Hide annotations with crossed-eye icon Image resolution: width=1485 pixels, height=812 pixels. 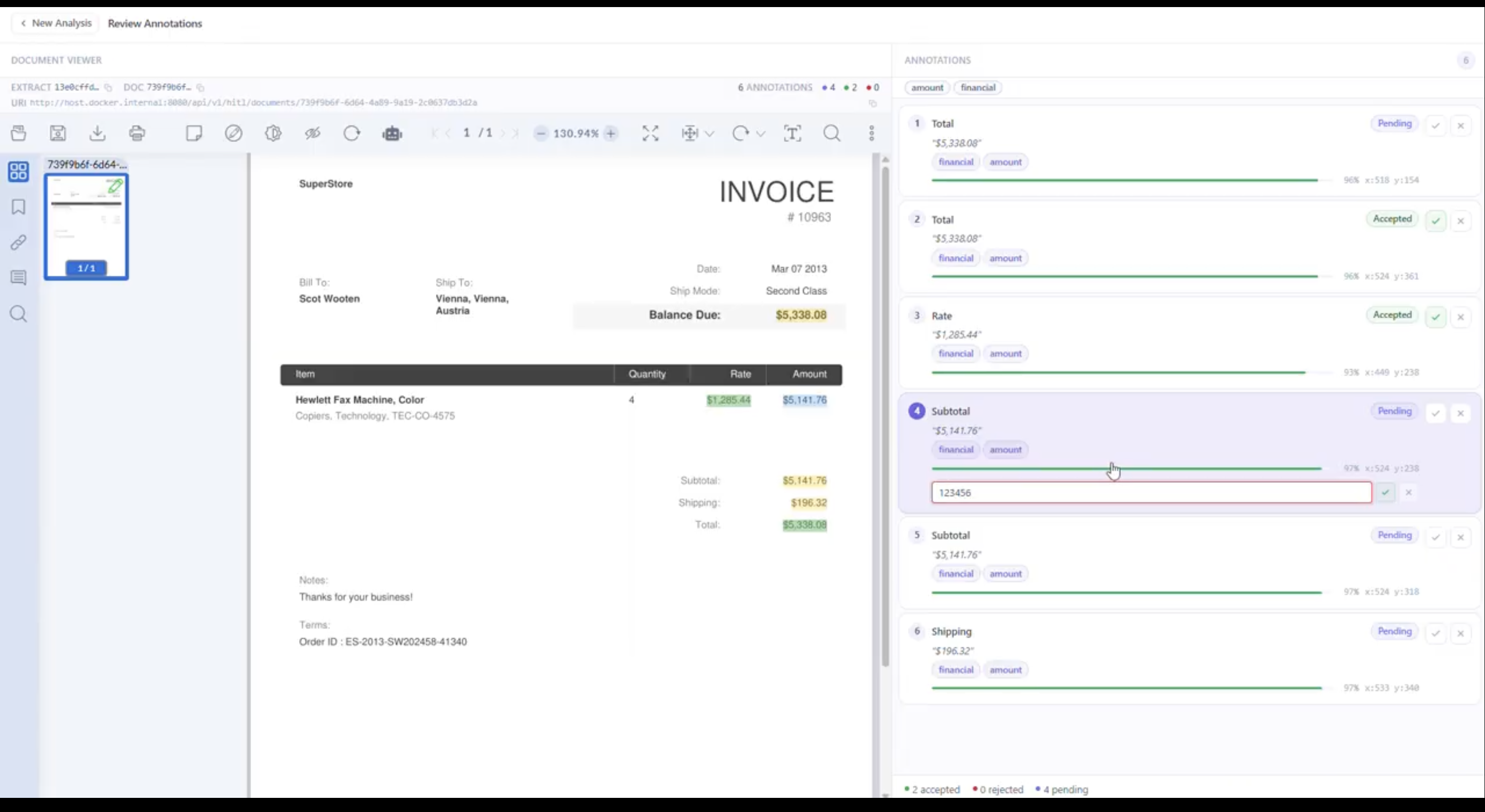(x=313, y=133)
